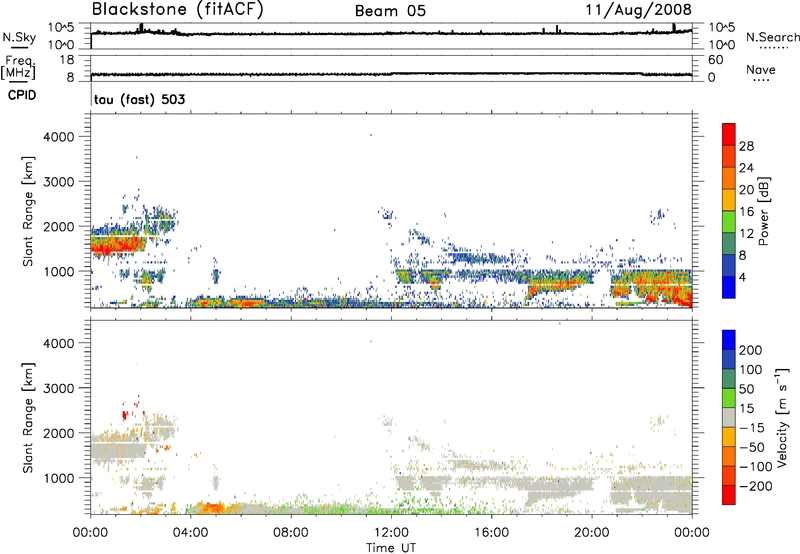
Task: Click the 'Blackstone (fitACF)' title text
Action: pyautogui.click(x=177, y=9)
